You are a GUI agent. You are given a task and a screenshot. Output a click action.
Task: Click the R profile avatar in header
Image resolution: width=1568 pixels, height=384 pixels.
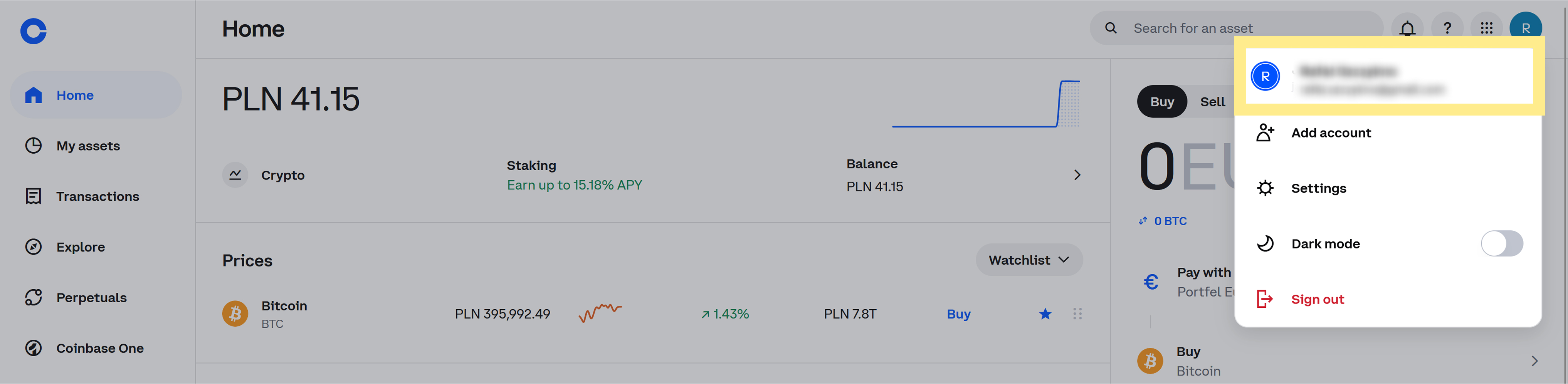(1525, 28)
